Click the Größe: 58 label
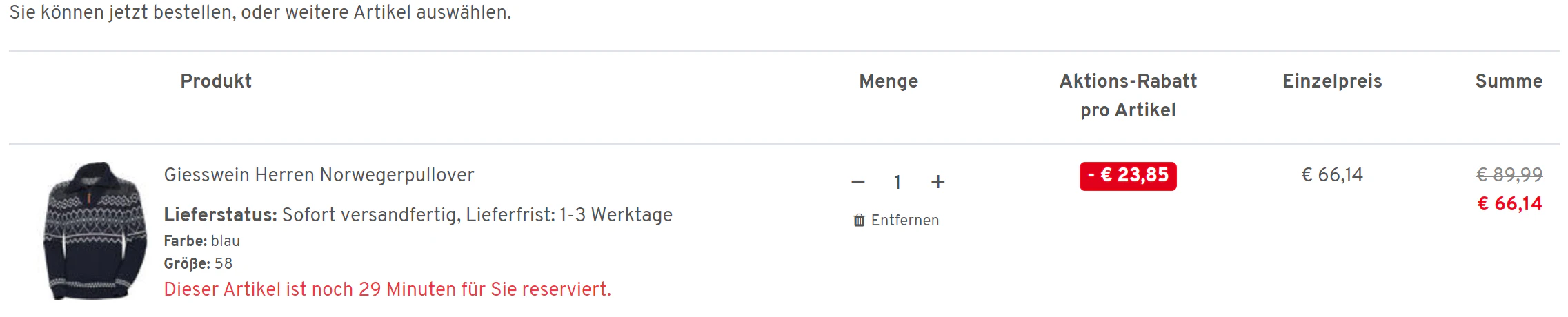The height and width of the screenshot is (317, 1568). 198,264
